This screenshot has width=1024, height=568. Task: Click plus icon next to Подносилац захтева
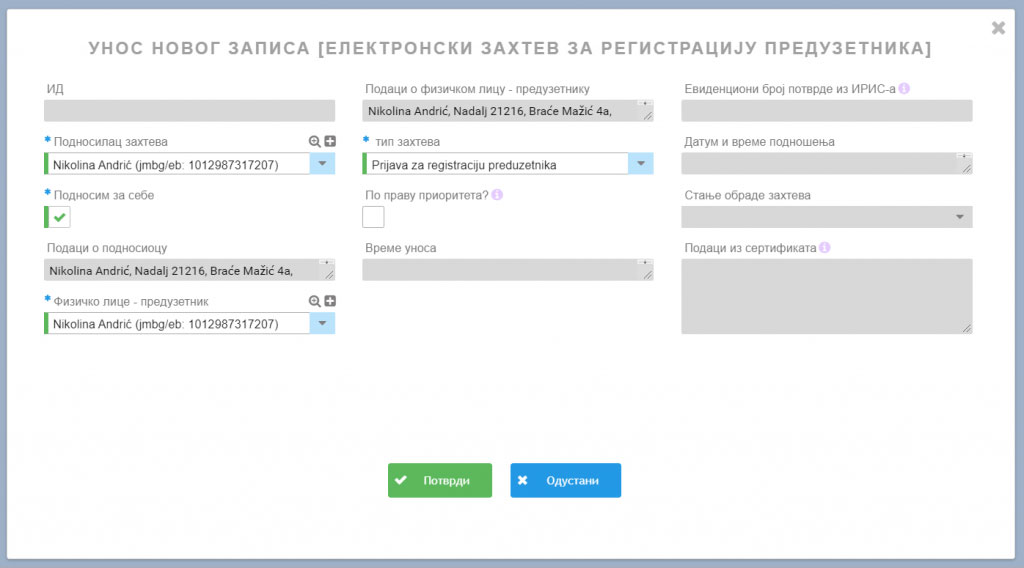(330, 142)
